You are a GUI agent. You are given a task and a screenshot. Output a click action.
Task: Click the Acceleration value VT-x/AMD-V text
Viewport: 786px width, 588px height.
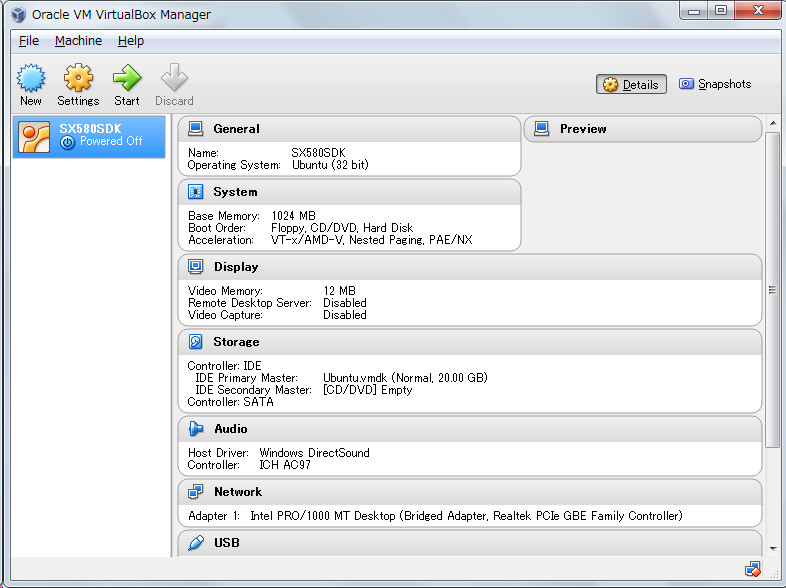371,240
